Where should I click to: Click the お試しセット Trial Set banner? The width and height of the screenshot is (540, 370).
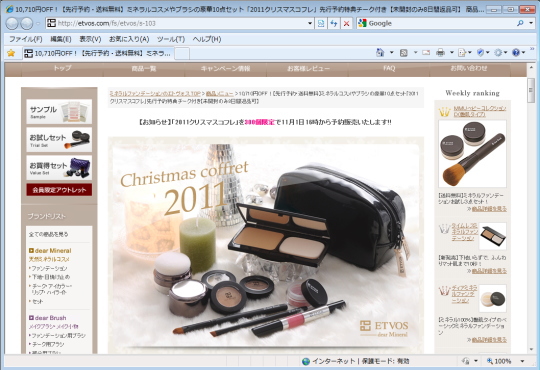(x=59, y=140)
